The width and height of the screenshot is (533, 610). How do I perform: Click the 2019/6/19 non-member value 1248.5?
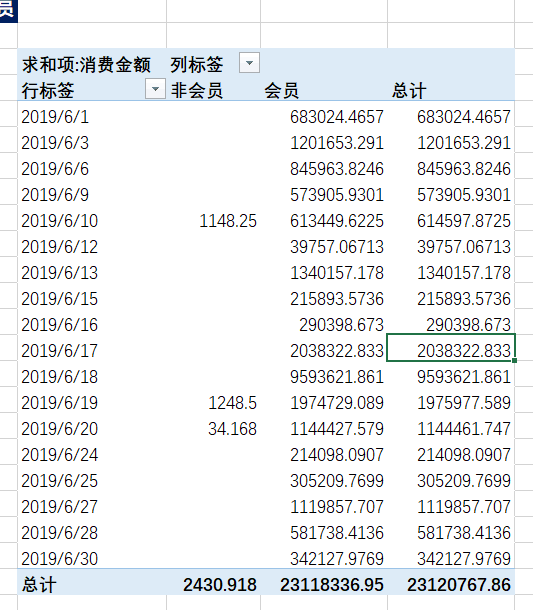[233, 403]
